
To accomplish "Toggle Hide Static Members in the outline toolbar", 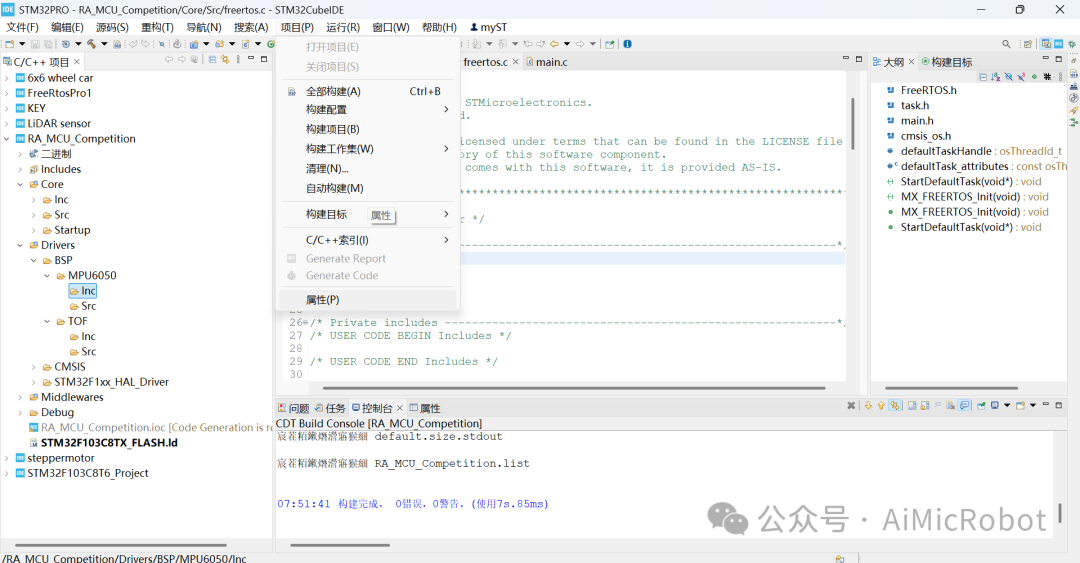I will click(x=1021, y=76).
